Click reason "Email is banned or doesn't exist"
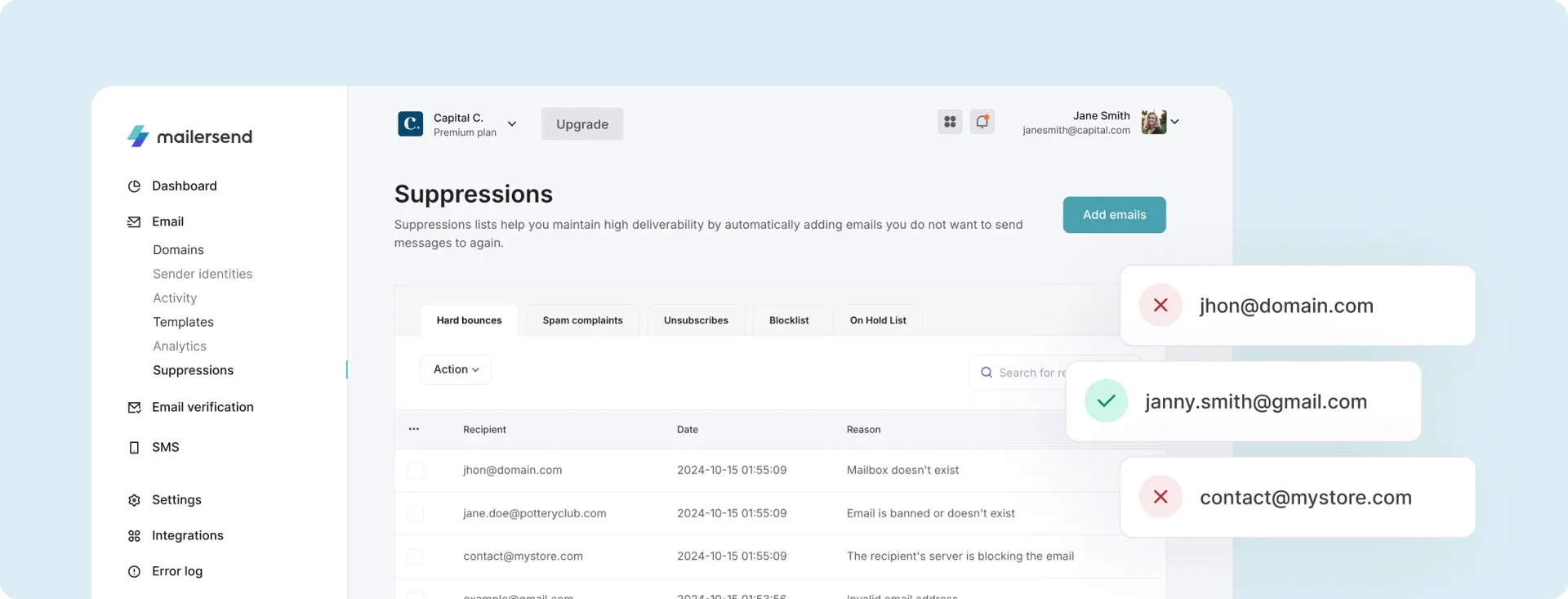This screenshot has width=1568, height=599. coord(930,514)
